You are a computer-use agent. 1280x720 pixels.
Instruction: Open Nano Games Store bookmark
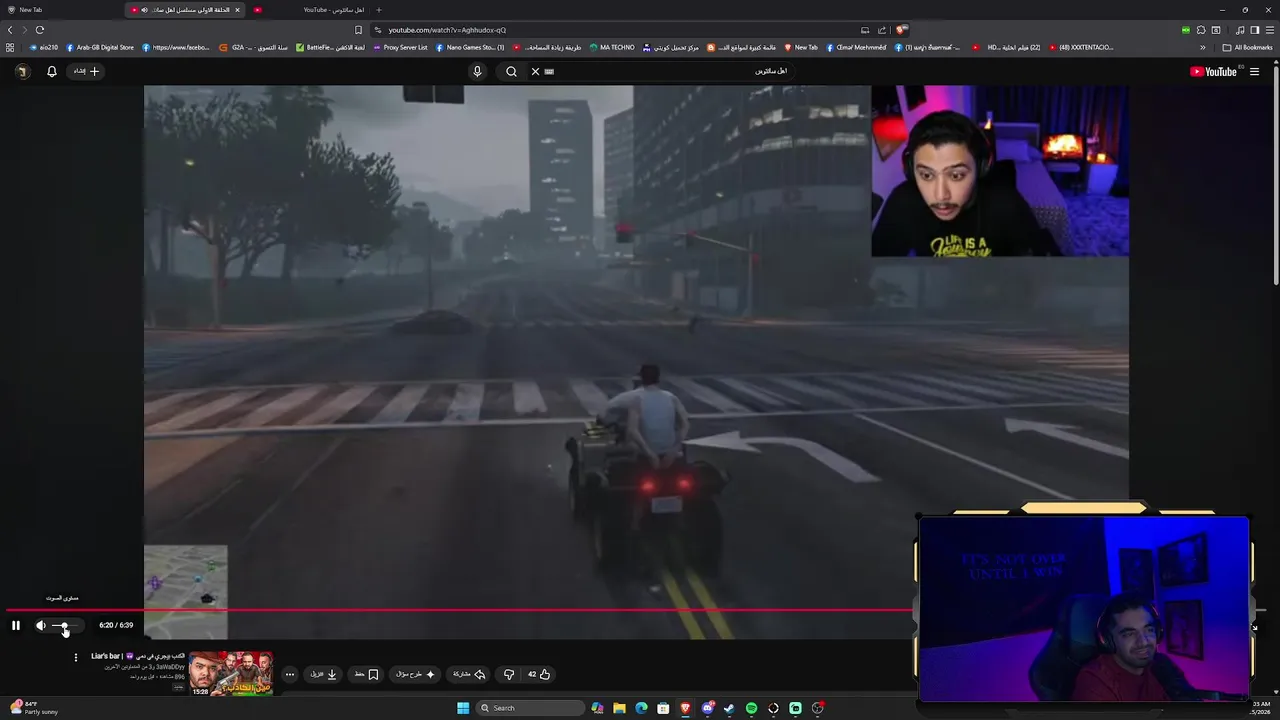(470, 47)
